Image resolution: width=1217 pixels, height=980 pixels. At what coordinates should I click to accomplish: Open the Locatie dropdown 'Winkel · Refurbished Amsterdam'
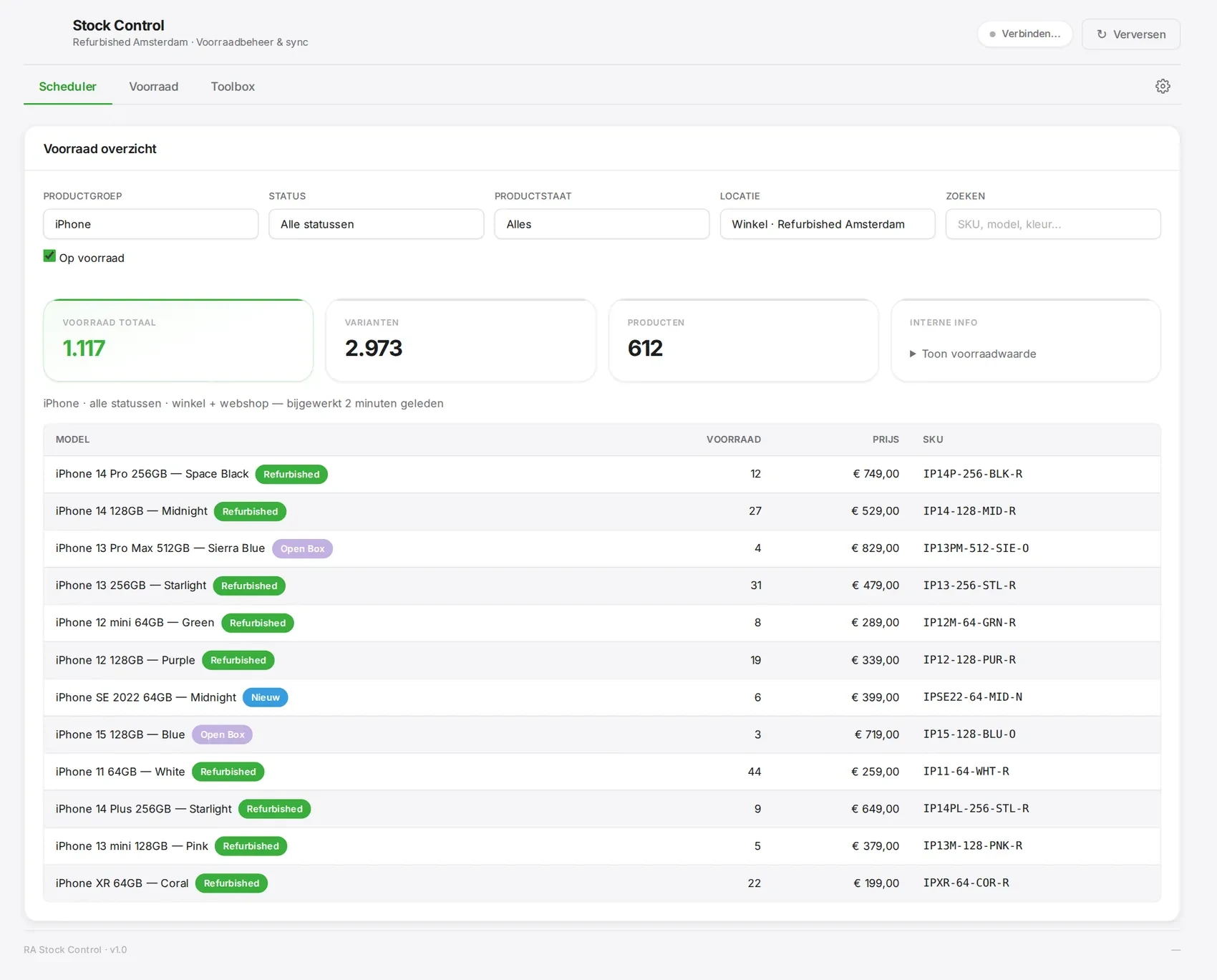[827, 224]
